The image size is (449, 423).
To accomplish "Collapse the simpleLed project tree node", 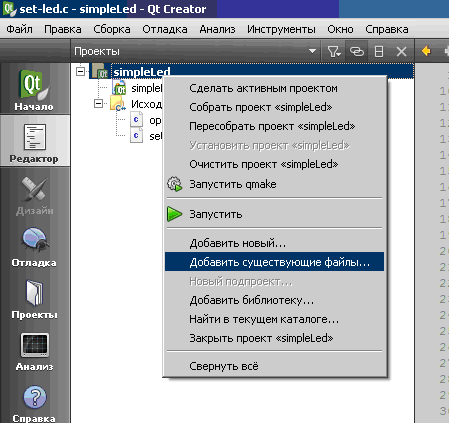I will pyautogui.click(x=80, y=71).
